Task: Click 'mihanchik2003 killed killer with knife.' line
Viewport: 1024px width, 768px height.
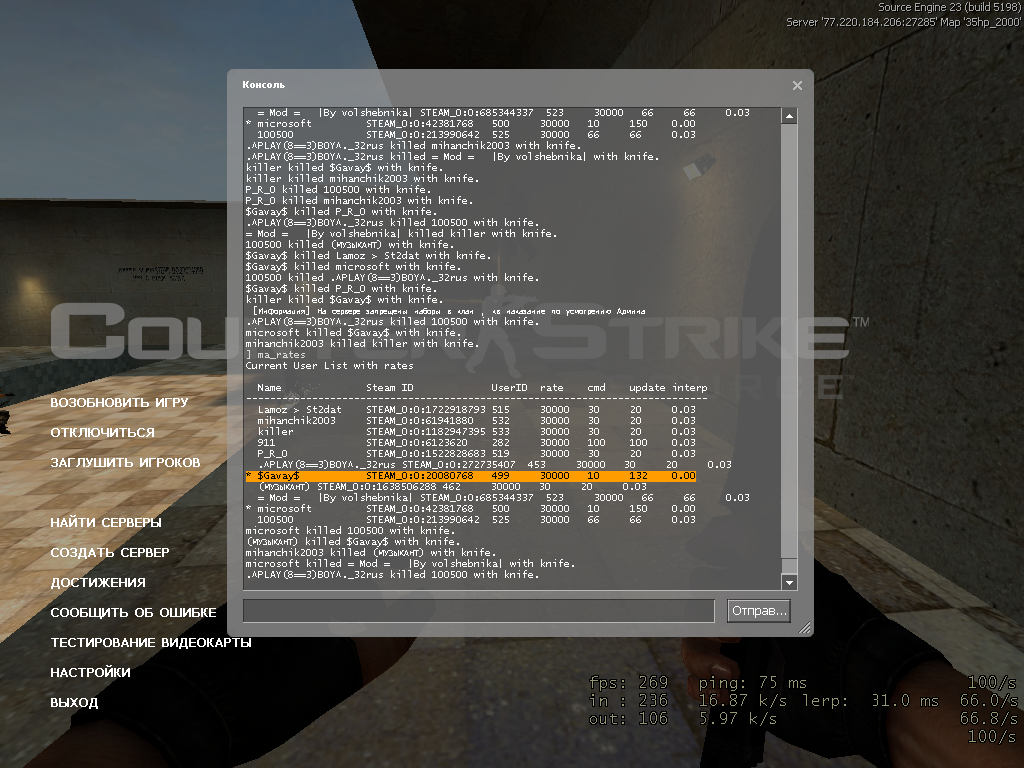Action: (x=362, y=344)
